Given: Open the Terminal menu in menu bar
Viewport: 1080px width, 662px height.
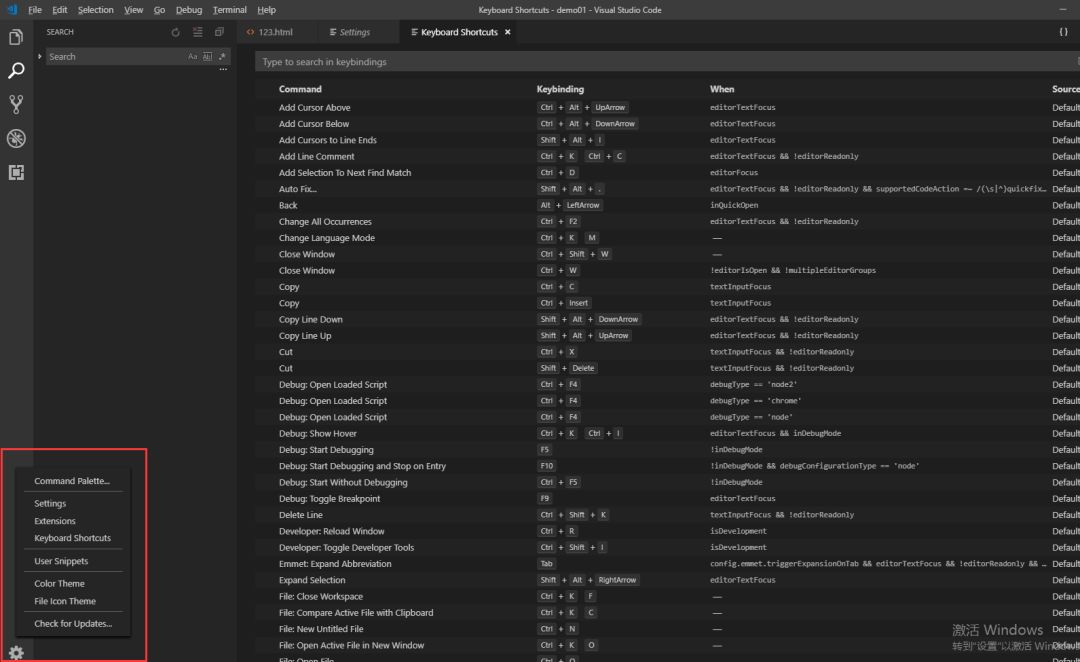Looking at the screenshot, I should click(x=229, y=10).
